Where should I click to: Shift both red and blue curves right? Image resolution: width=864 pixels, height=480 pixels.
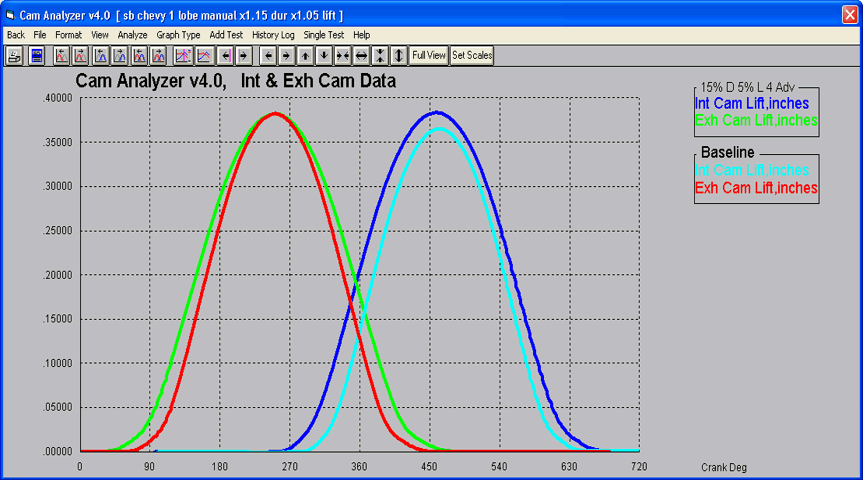(159, 56)
